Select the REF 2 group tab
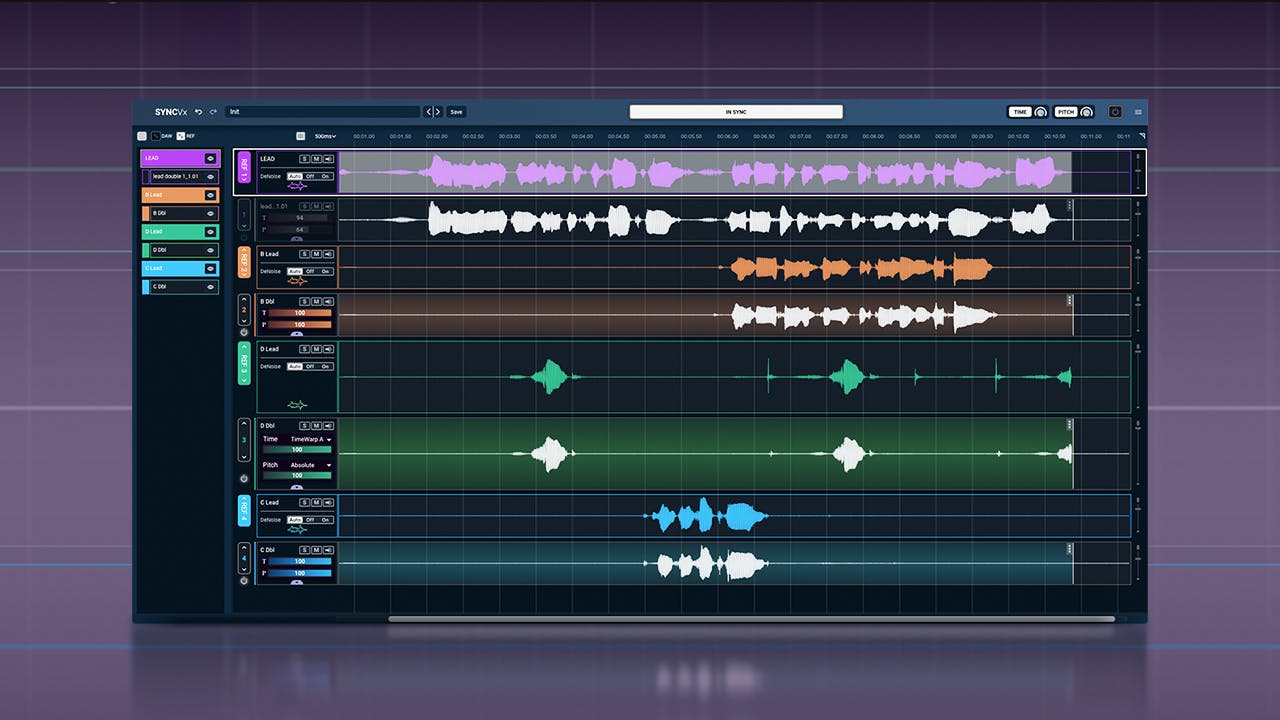This screenshot has width=1280, height=720. tap(244, 263)
